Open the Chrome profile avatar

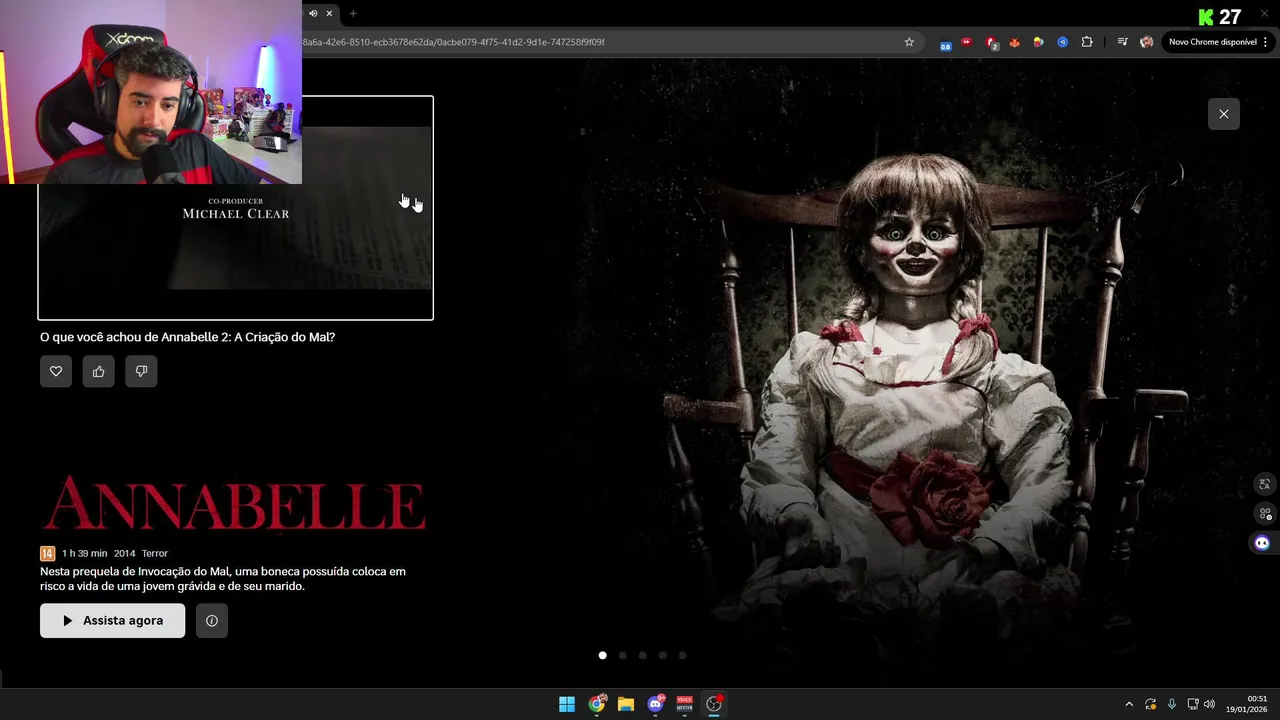(1146, 42)
